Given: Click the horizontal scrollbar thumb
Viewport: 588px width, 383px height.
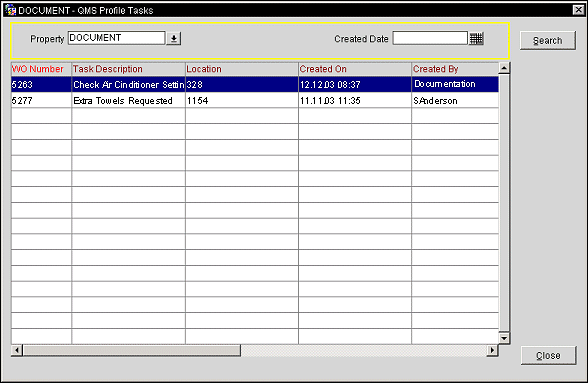Looking at the screenshot, I should point(132,350).
